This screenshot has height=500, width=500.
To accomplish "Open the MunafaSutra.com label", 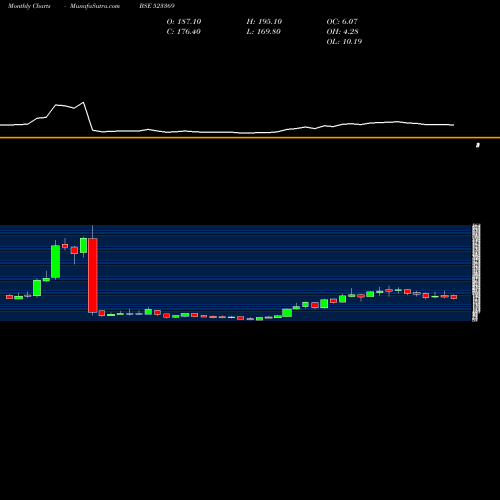I will 95,6.
